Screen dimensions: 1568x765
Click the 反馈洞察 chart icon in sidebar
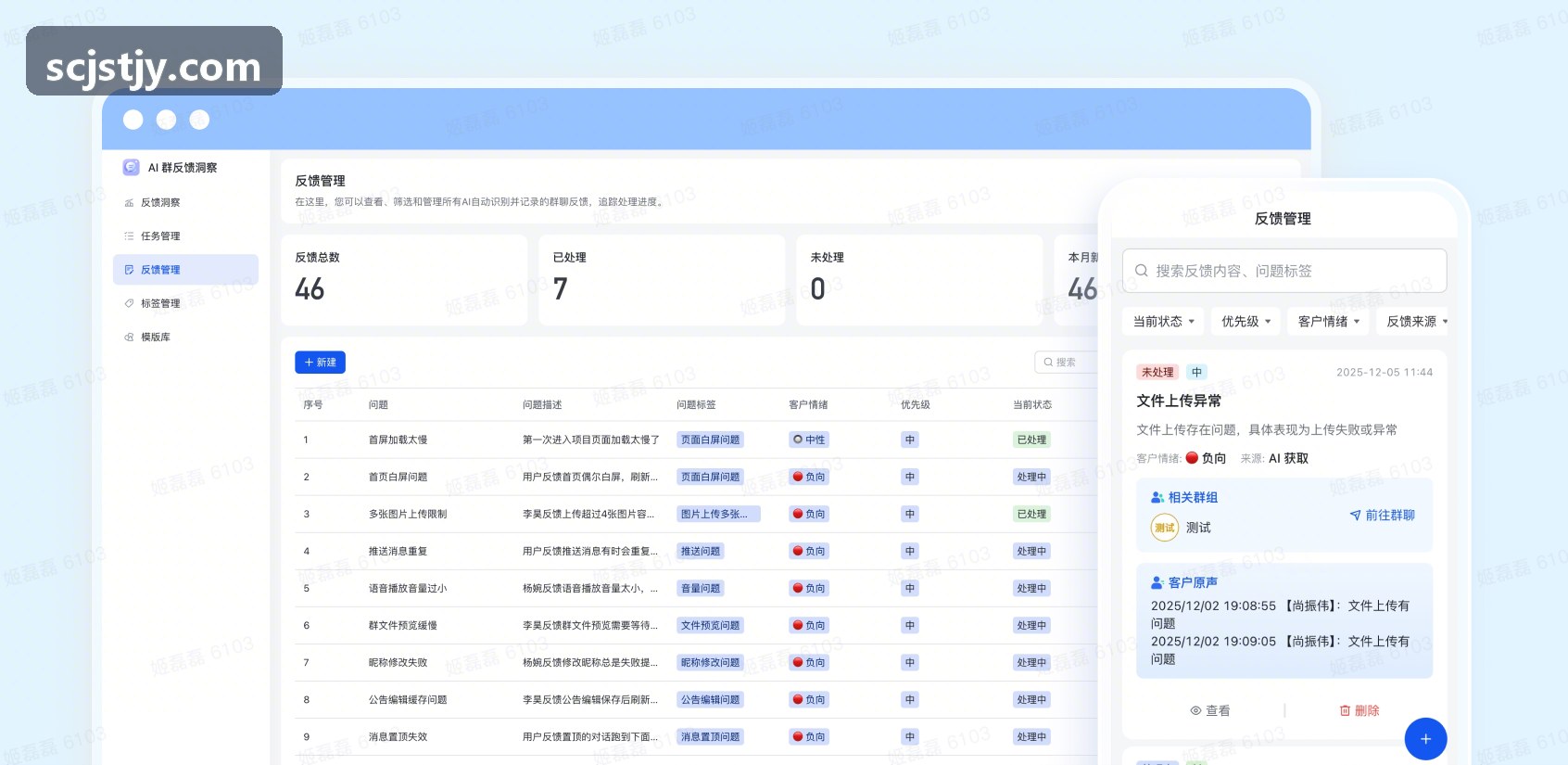pos(129,203)
